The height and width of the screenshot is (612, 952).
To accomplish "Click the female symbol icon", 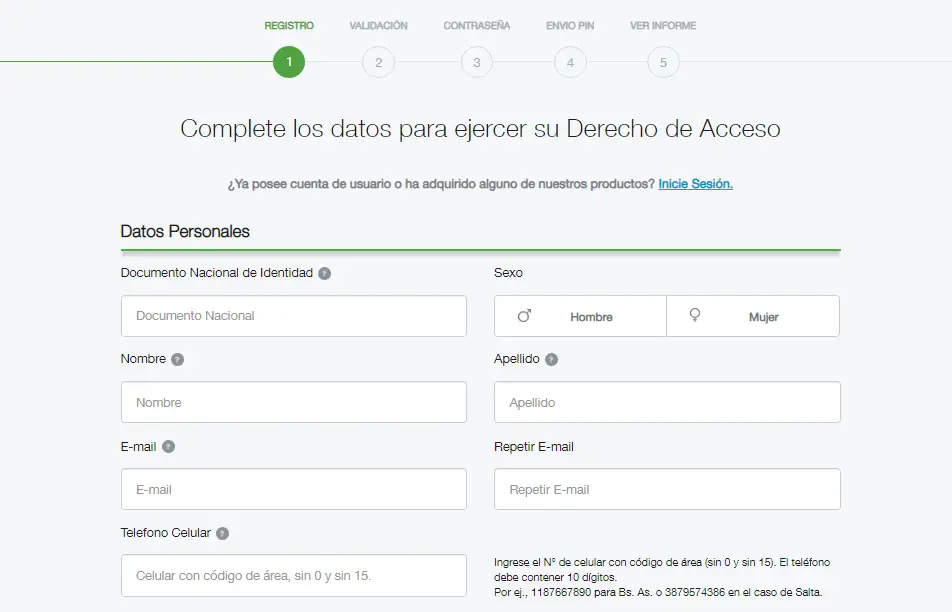I will pos(695,315).
